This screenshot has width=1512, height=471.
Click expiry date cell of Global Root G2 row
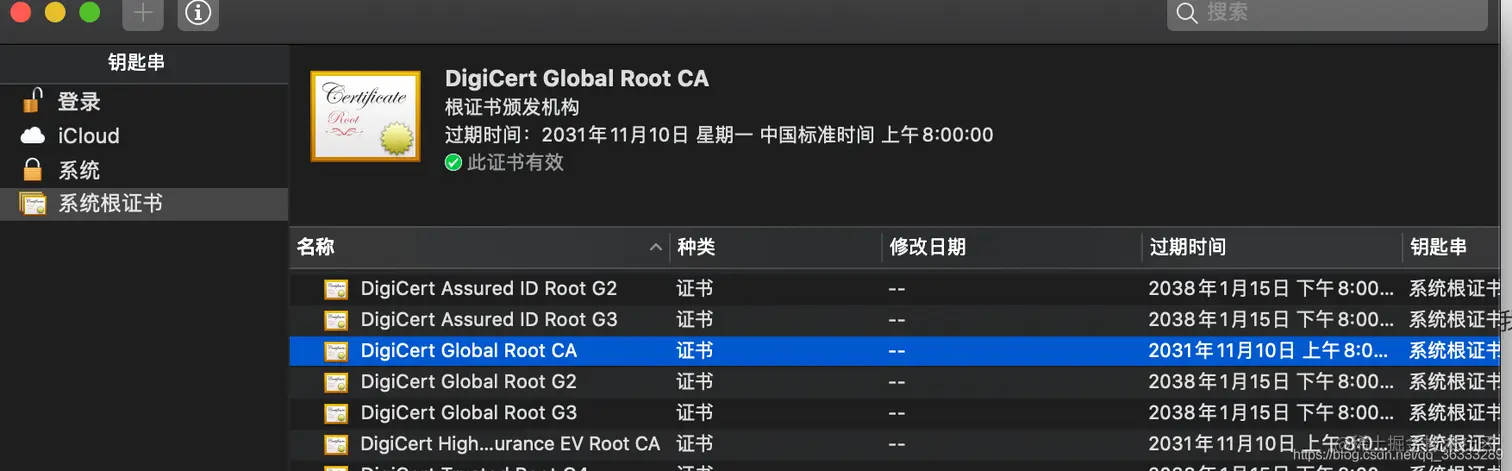pos(1271,382)
